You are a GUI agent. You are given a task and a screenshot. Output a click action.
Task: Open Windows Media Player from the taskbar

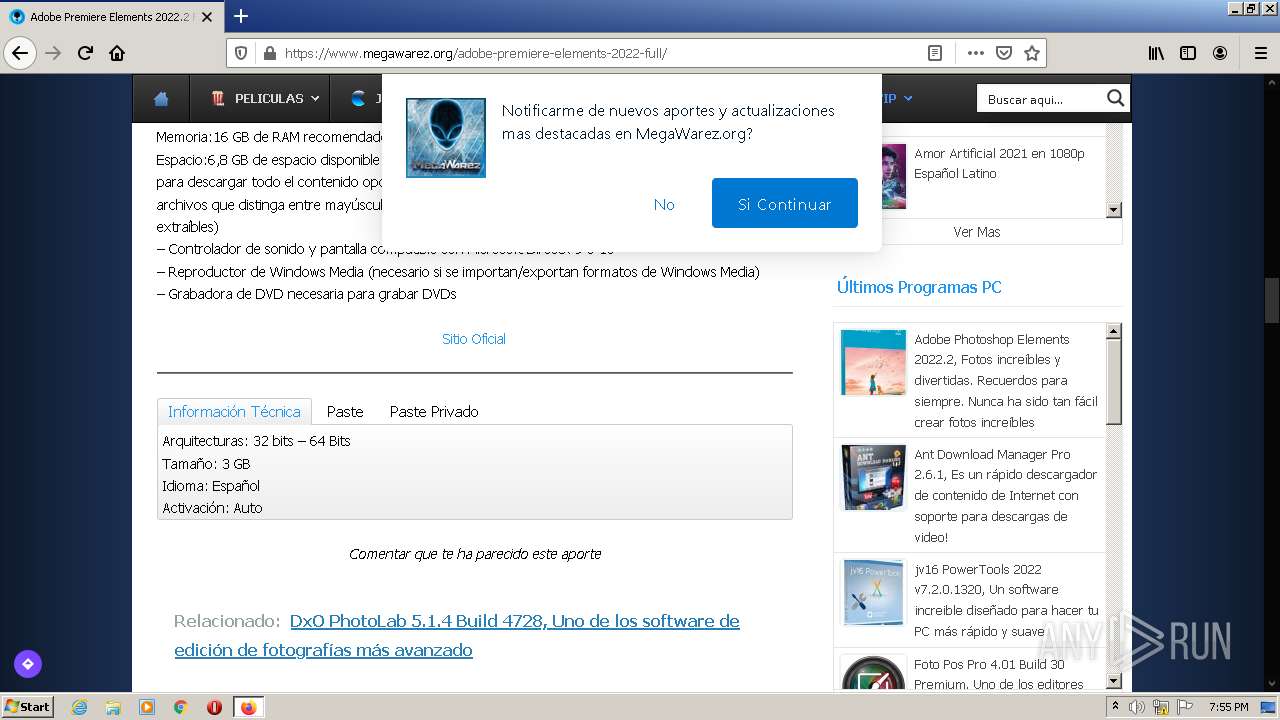pos(147,707)
